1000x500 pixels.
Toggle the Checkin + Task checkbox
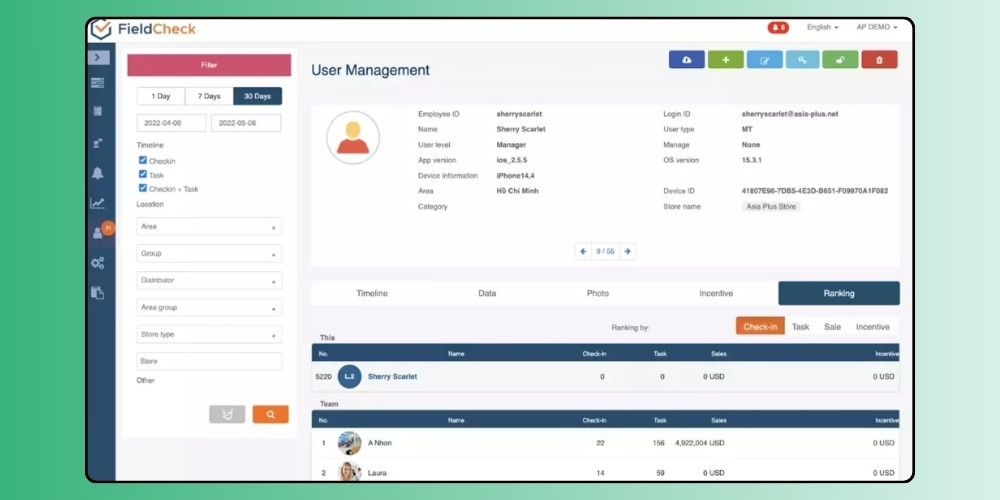(x=143, y=187)
